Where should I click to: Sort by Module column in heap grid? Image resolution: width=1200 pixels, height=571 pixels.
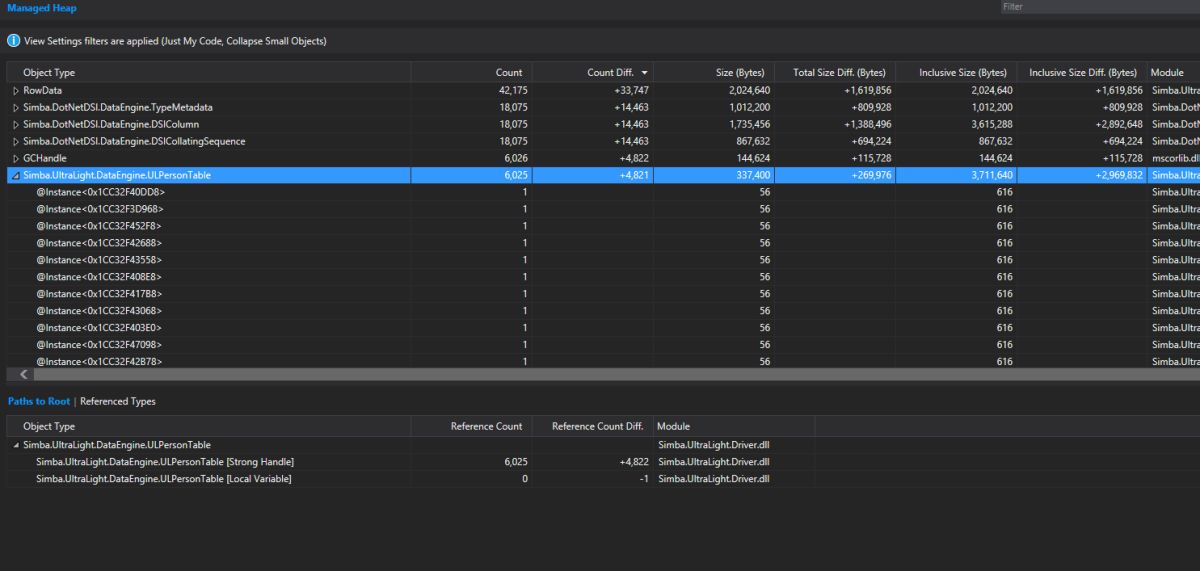click(1173, 72)
